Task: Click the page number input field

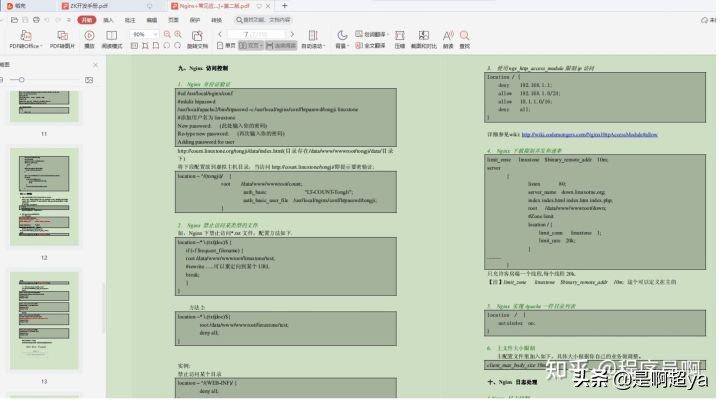Action: point(256,34)
